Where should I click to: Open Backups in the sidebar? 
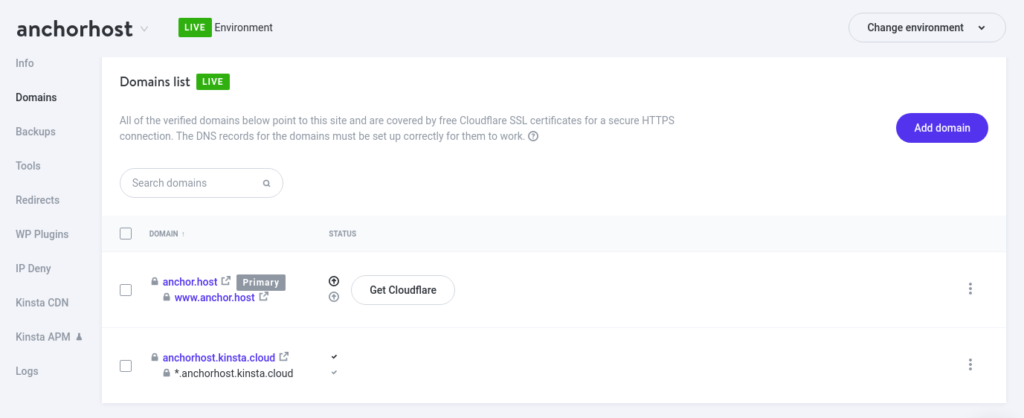[x=35, y=132]
